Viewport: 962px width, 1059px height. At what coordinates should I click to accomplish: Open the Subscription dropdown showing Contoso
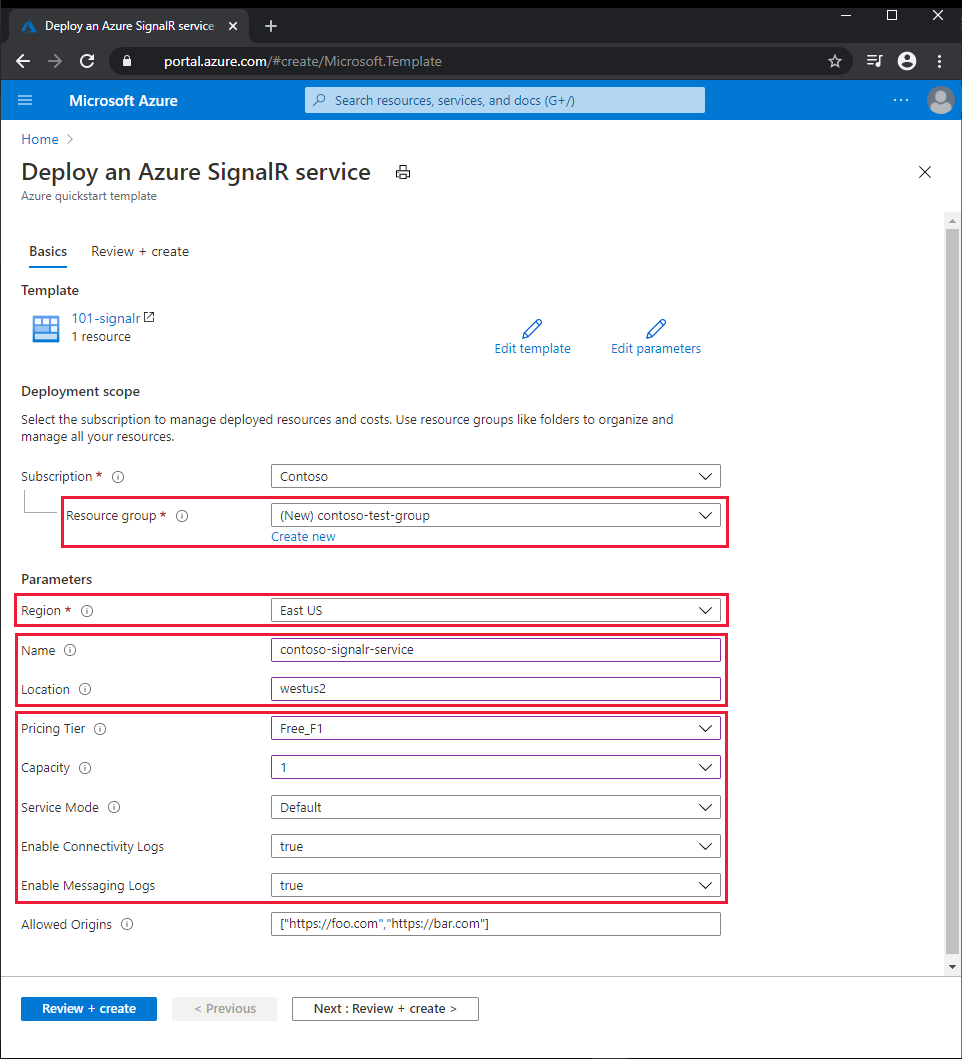[496, 476]
